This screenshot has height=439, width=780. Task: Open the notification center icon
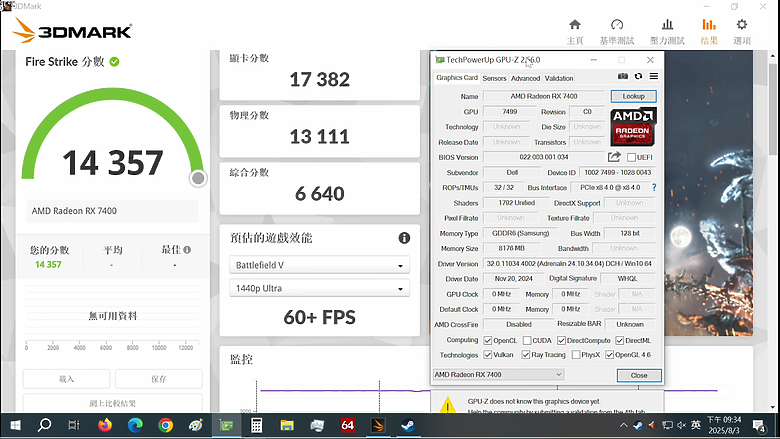(x=759, y=426)
